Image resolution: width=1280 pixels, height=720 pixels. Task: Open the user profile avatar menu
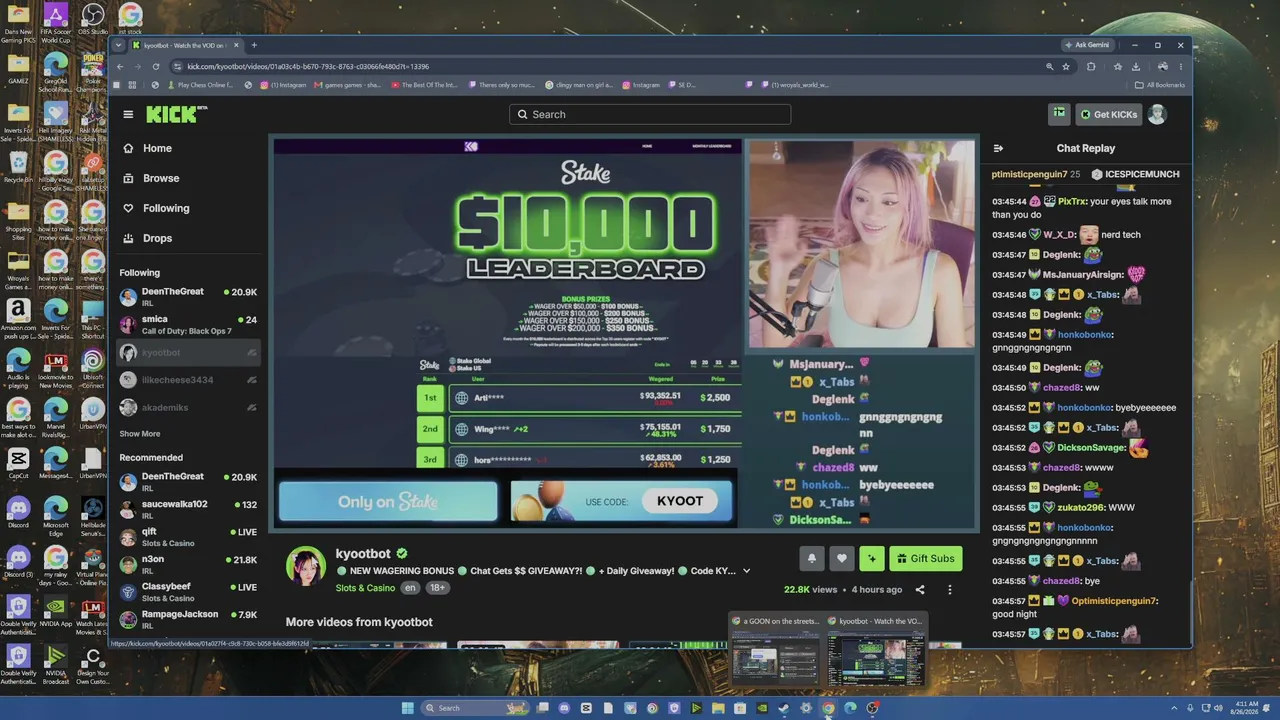point(1157,114)
